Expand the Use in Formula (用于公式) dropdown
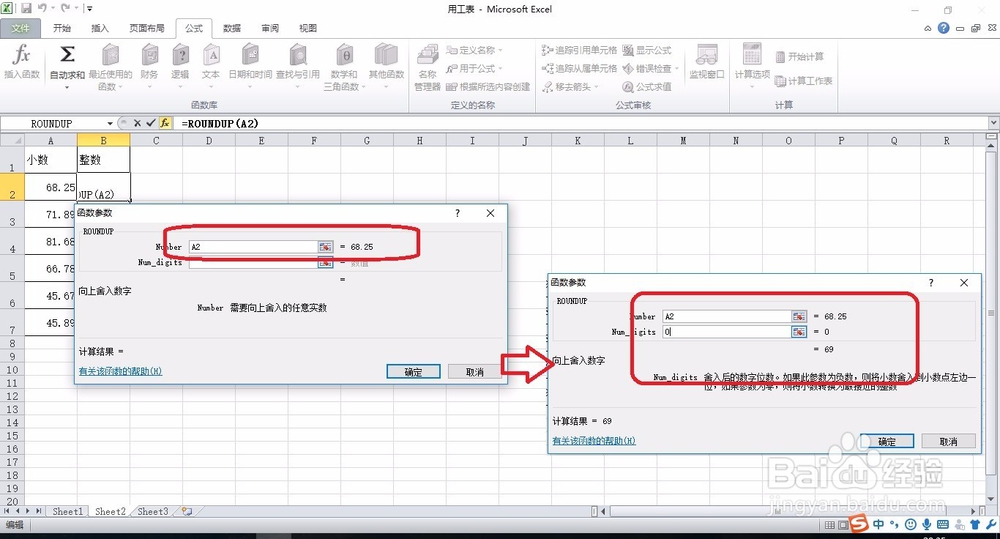This screenshot has width=1000, height=539. pos(500,68)
